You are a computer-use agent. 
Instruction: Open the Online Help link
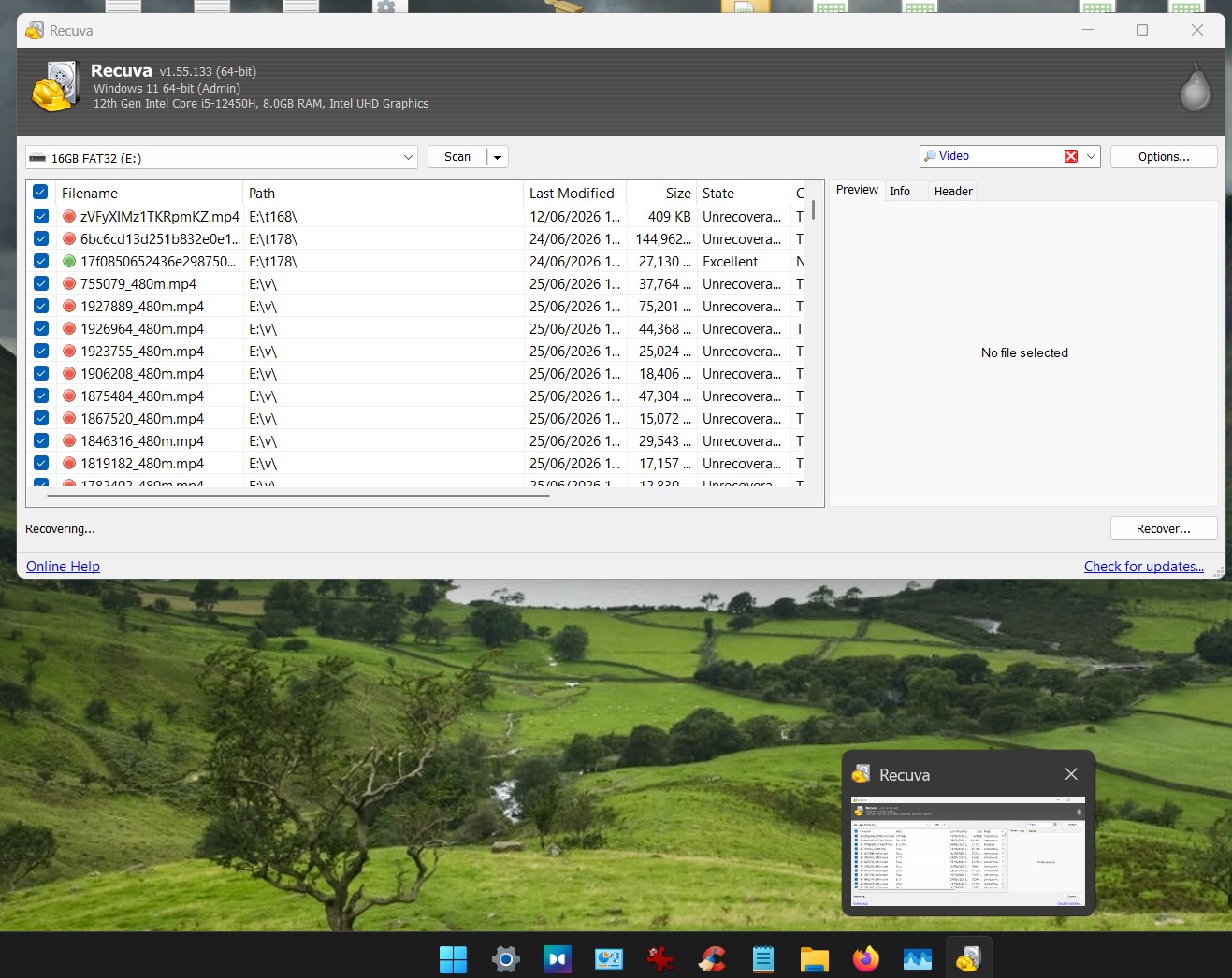tap(63, 567)
